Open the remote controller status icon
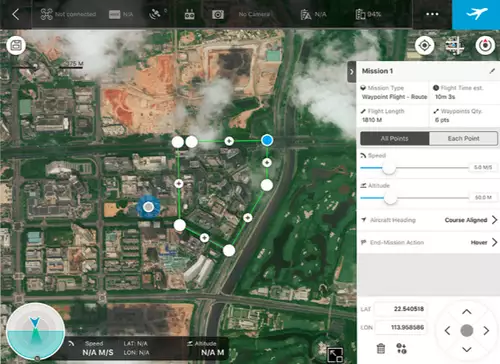This screenshot has height=364, width=500. pyautogui.click(x=190, y=14)
